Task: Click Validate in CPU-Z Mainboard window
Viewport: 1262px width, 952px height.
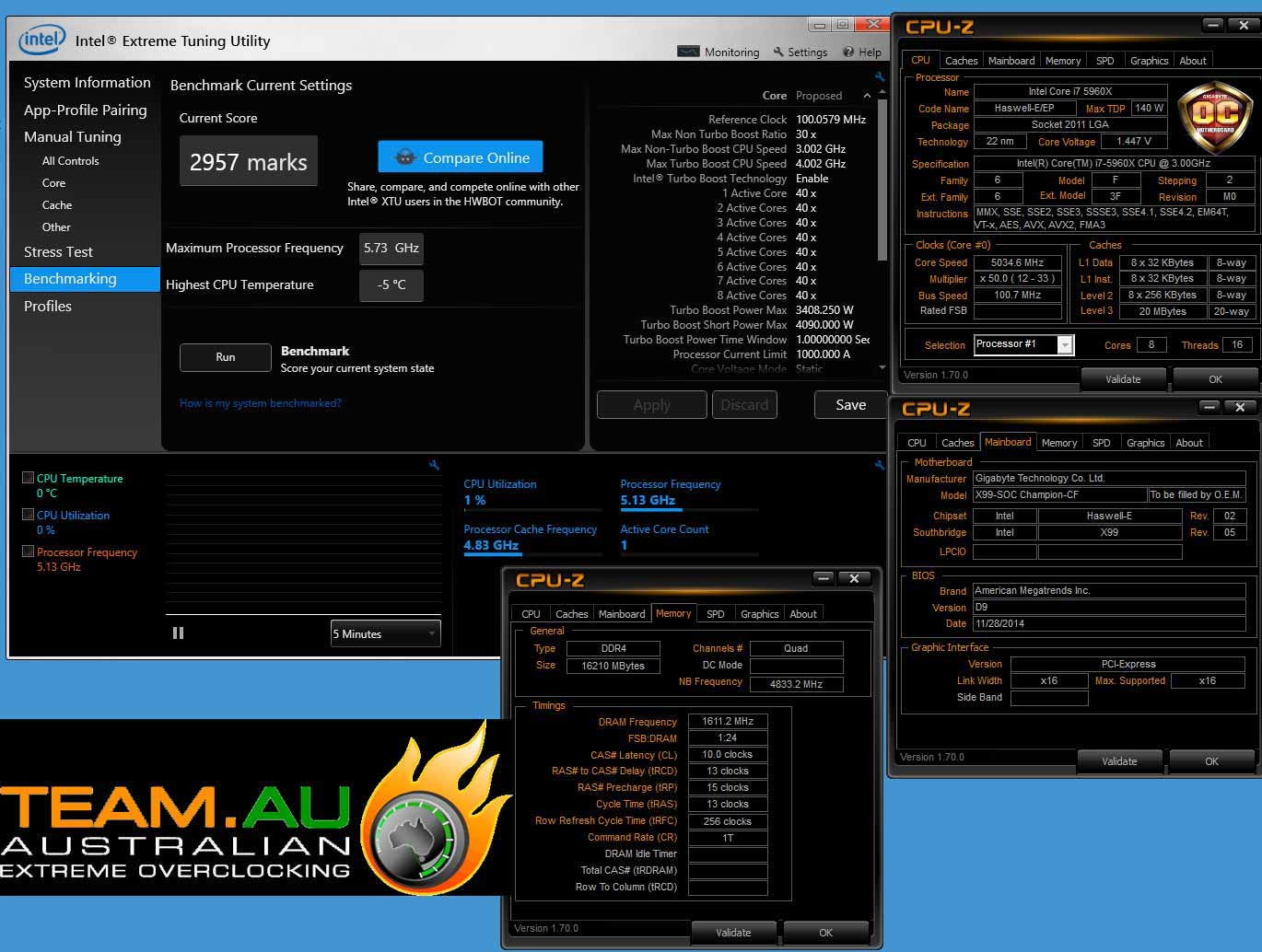Action: tap(1119, 761)
